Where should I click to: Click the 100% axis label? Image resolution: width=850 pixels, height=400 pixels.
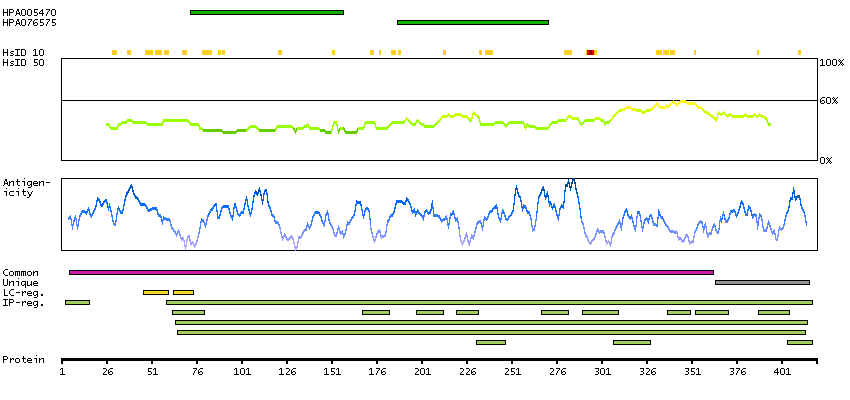coord(830,63)
